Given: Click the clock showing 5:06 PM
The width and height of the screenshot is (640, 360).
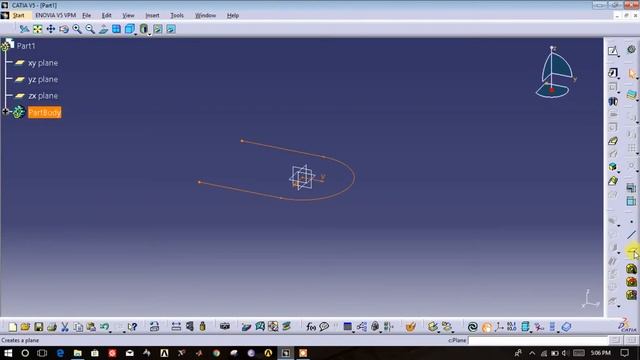Looking at the screenshot, I should pos(600,353).
